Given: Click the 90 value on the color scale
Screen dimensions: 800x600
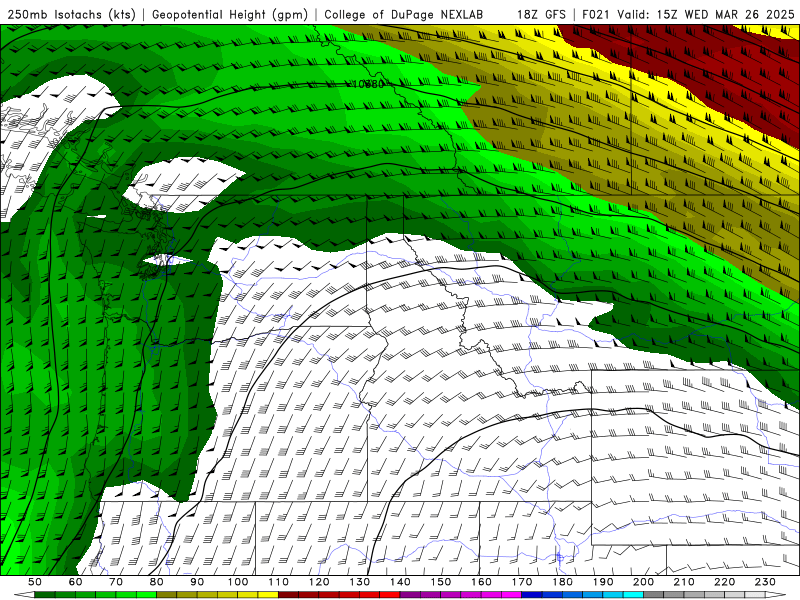Looking at the screenshot, I should pyautogui.click(x=197, y=582).
